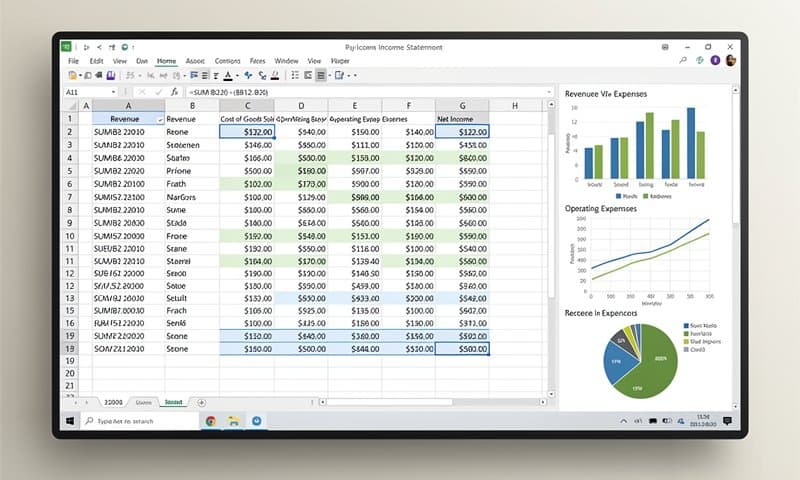Screen dimensions: 800x480
Task: Open the notification center icon on taskbar
Action: (728, 421)
